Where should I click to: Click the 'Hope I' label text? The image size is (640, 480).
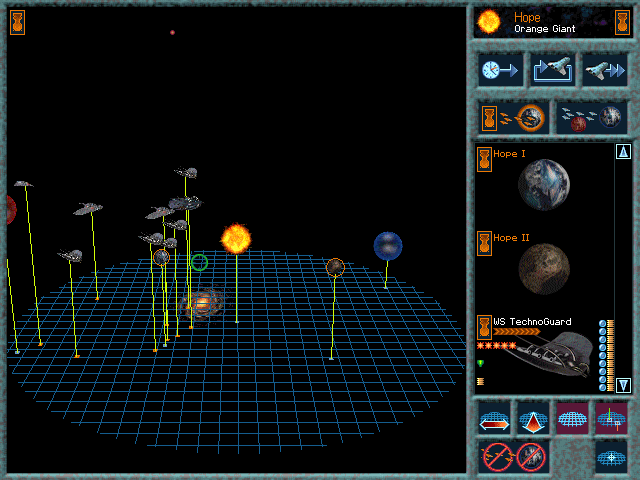509,154
